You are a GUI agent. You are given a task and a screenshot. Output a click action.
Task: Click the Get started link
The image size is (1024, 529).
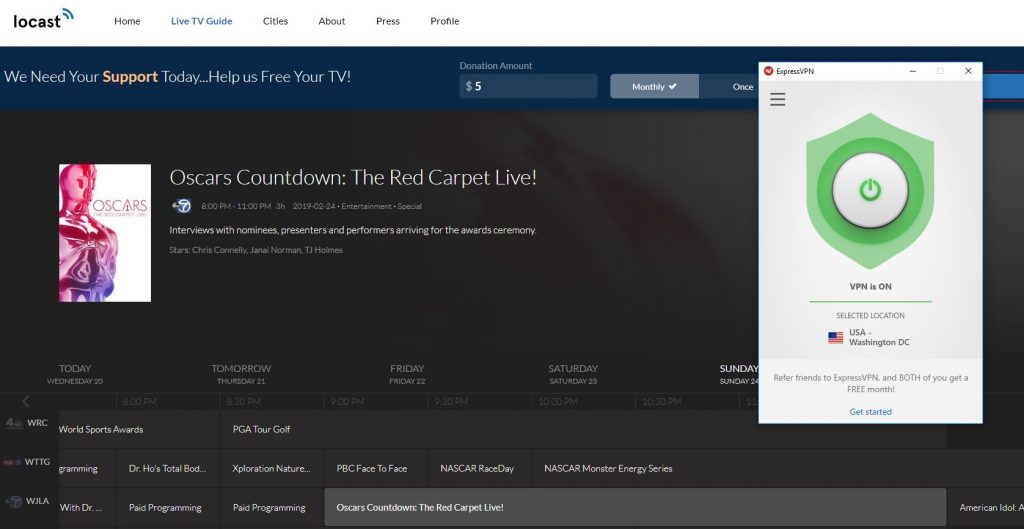pyautogui.click(x=870, y=411)
